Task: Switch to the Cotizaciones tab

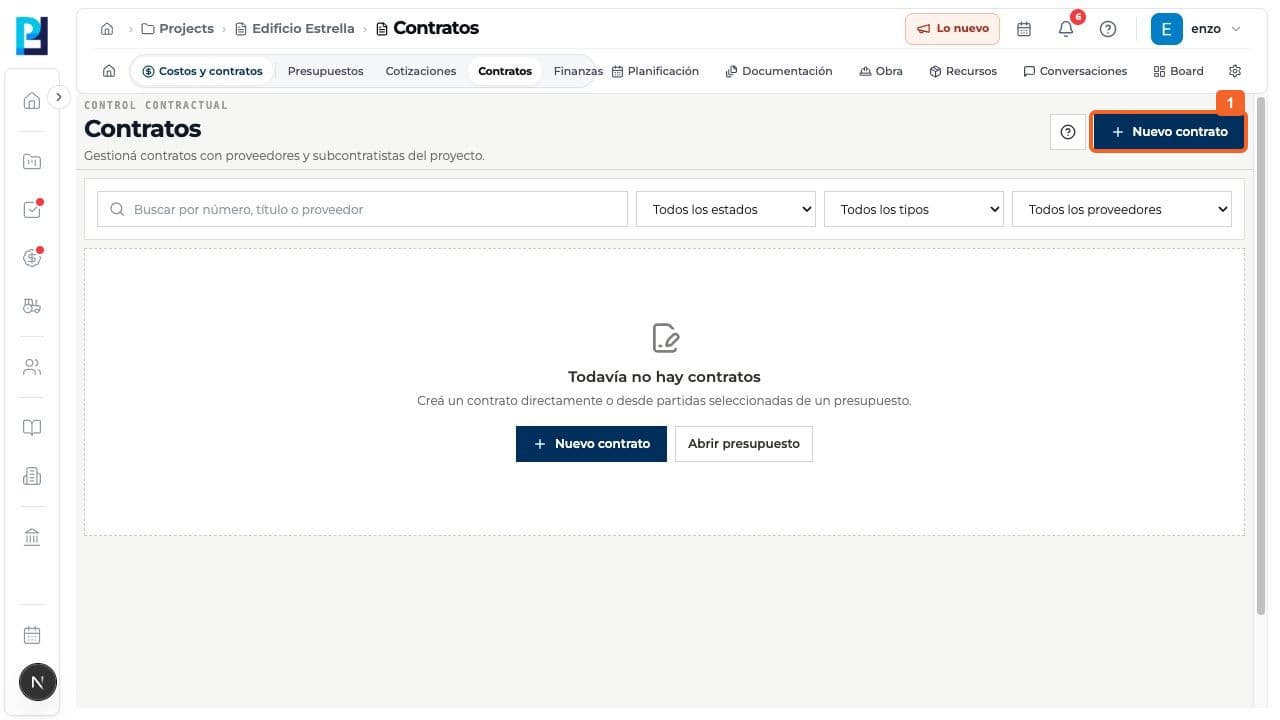Action: pos(421,71)
